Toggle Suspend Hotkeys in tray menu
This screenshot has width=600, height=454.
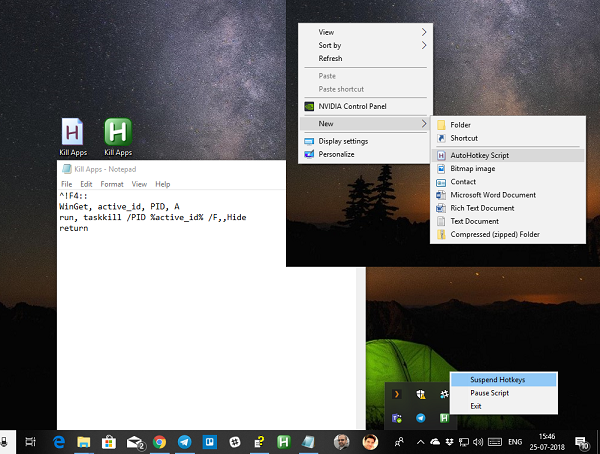tap(497, 380)
